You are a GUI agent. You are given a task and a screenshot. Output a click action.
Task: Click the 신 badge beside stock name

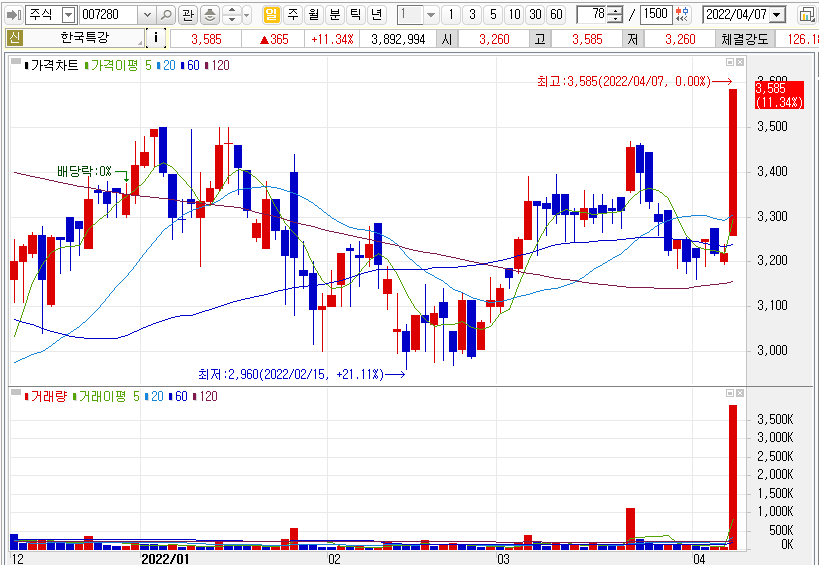(14, 38)
